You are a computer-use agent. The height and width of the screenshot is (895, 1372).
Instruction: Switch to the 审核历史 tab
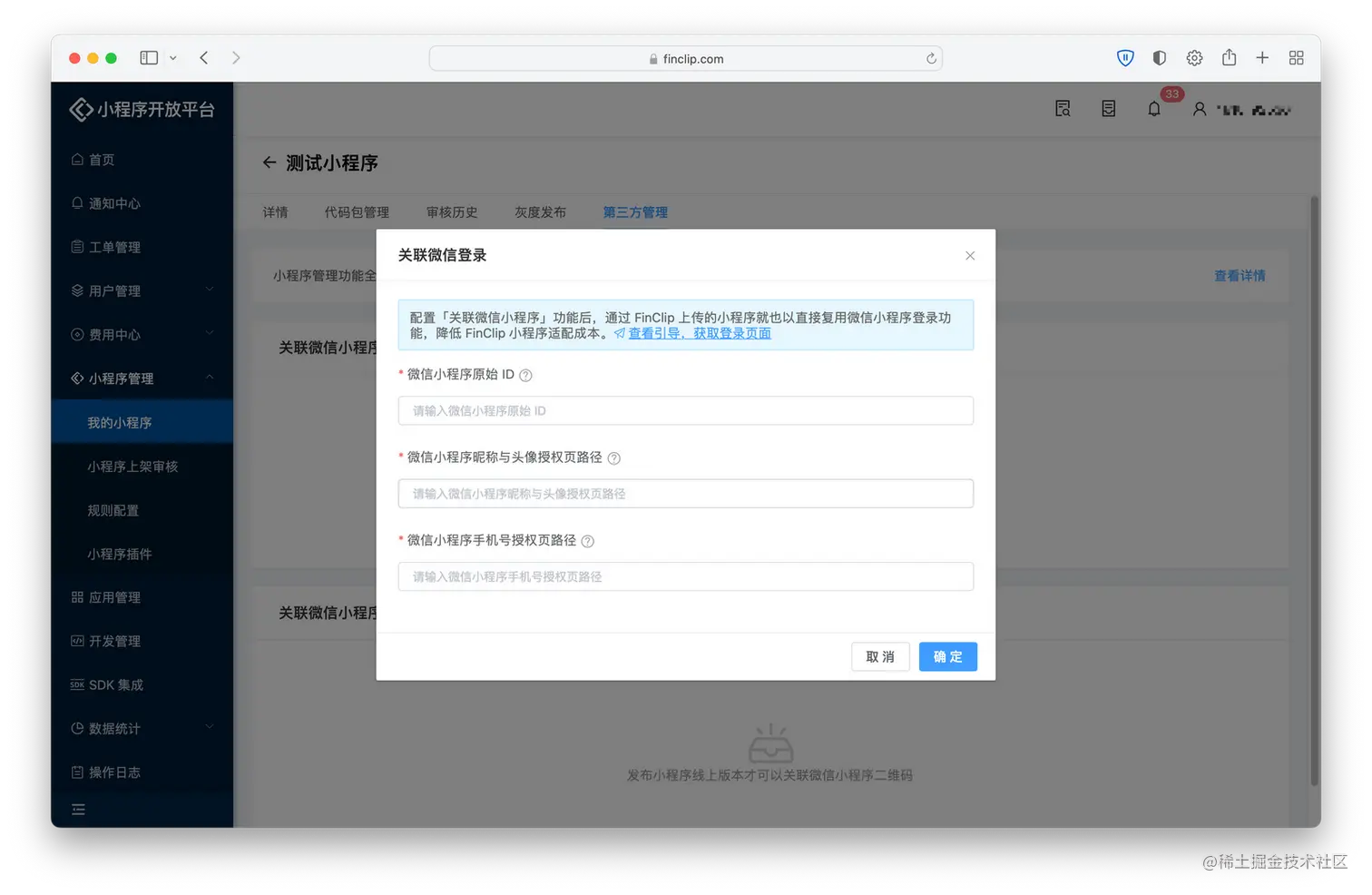[x=452, y=212]
